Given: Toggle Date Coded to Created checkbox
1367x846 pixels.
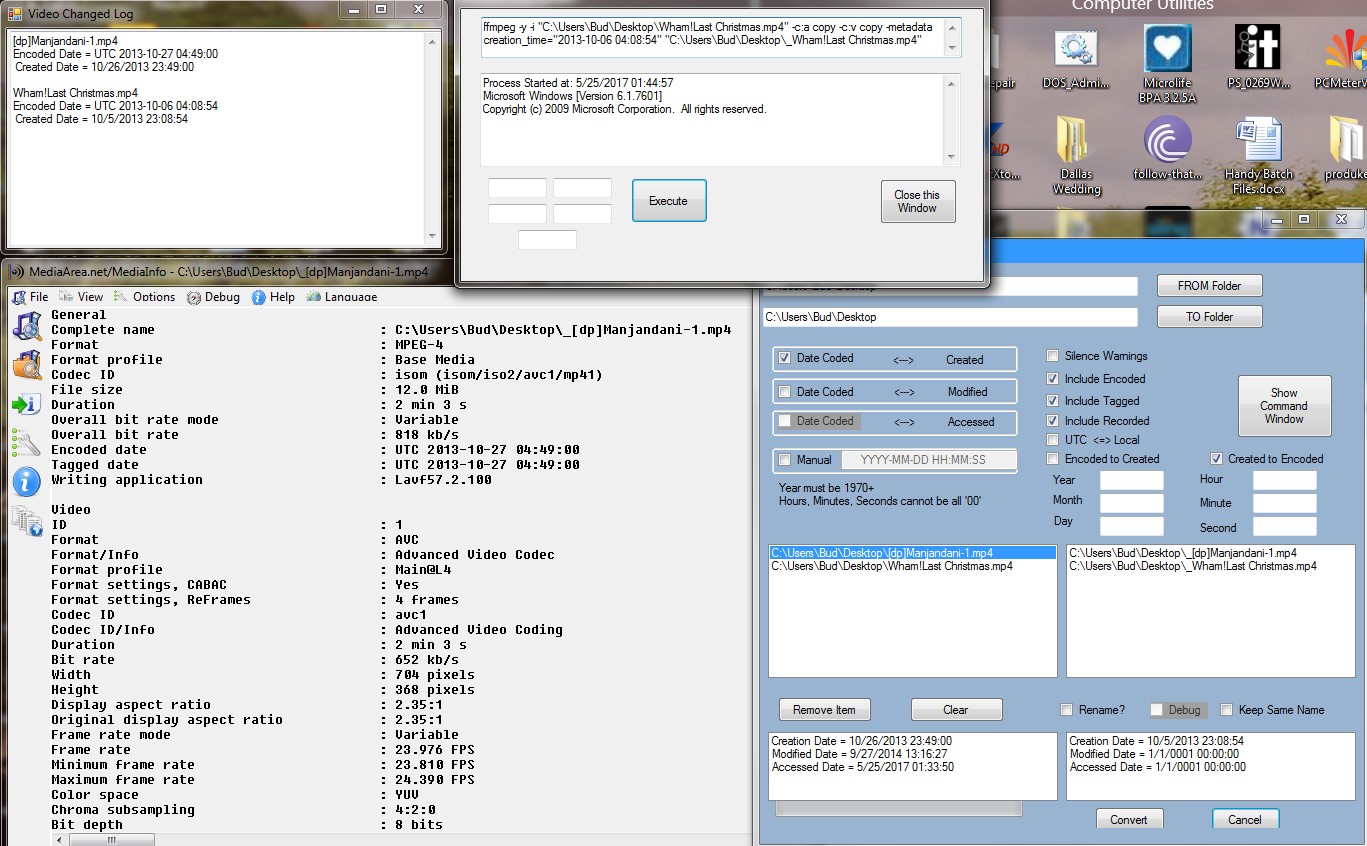Looking at the screenshot, I should coord(785,359).
